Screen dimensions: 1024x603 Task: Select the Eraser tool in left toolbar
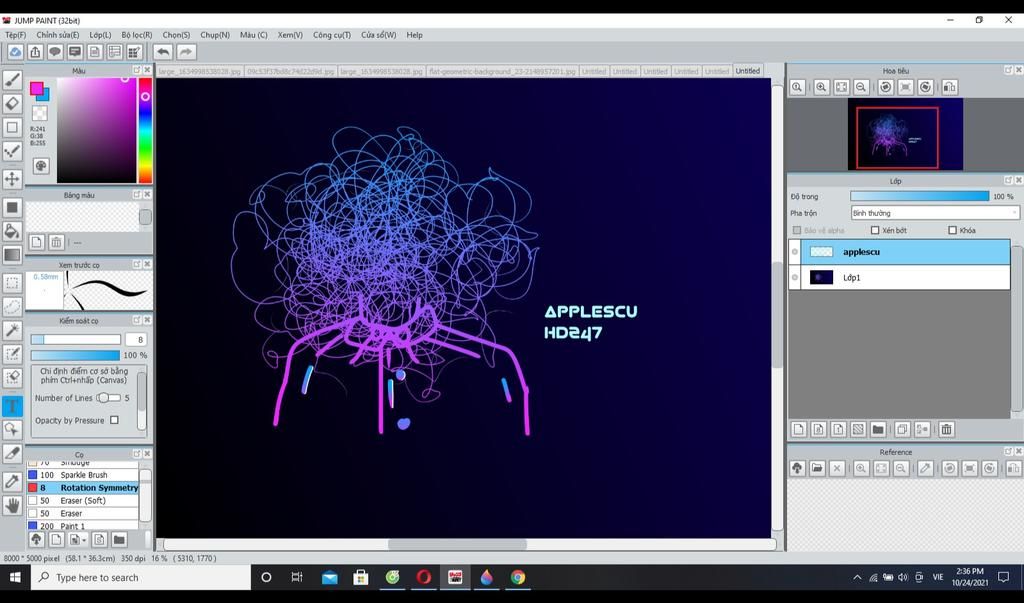[x=12, y=103]
